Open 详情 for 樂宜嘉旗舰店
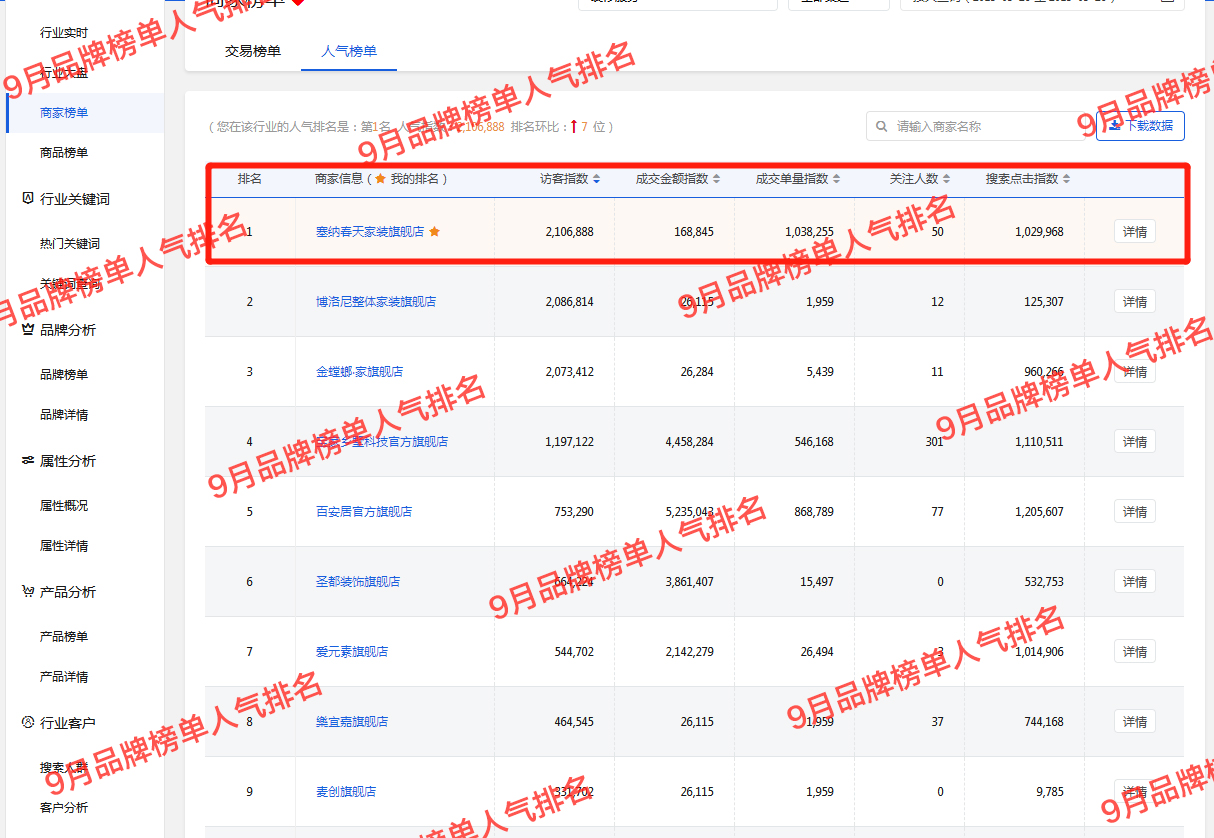This screenshot has height=838, width=1214. (1135, 722)
